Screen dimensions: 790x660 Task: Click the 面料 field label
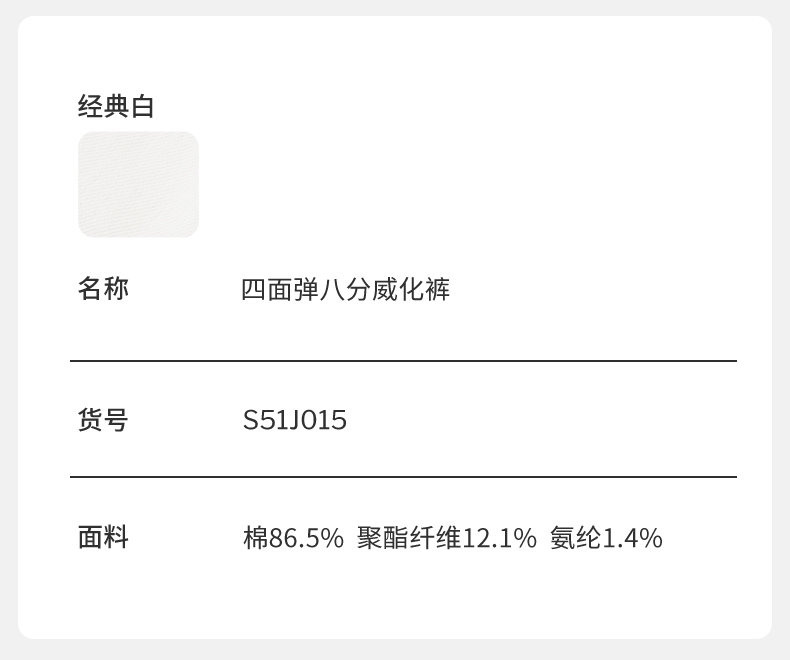point(103,537)
